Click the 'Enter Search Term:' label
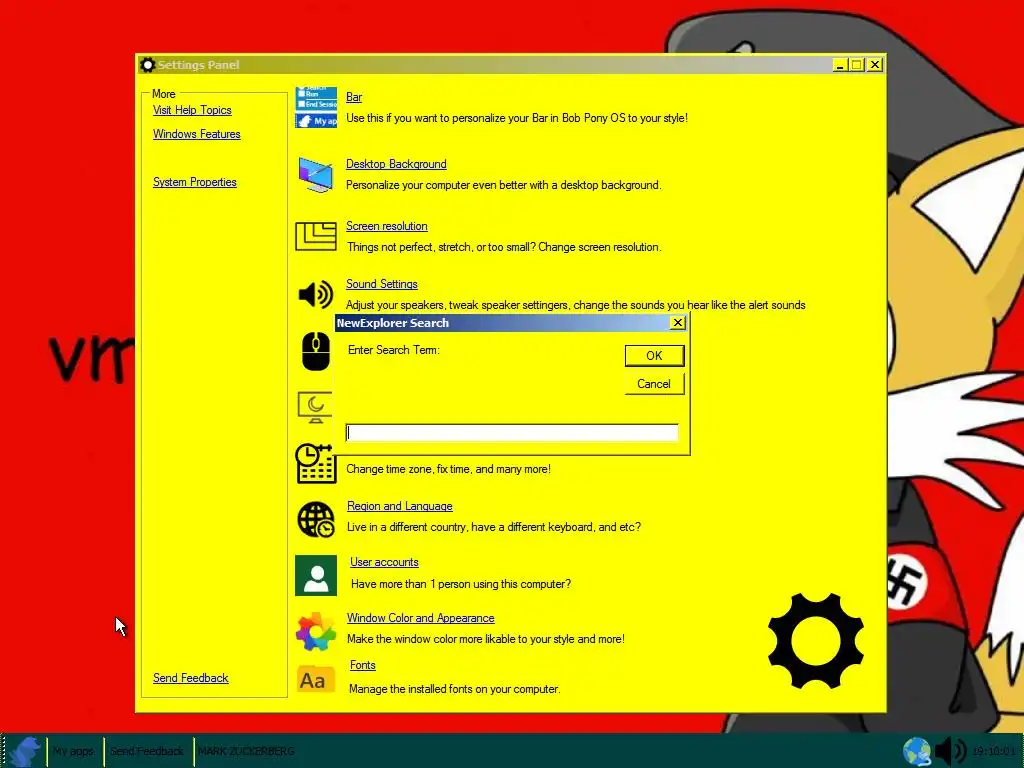The width and height of the screenshot is (1024, 768). [x=394, y=350]
